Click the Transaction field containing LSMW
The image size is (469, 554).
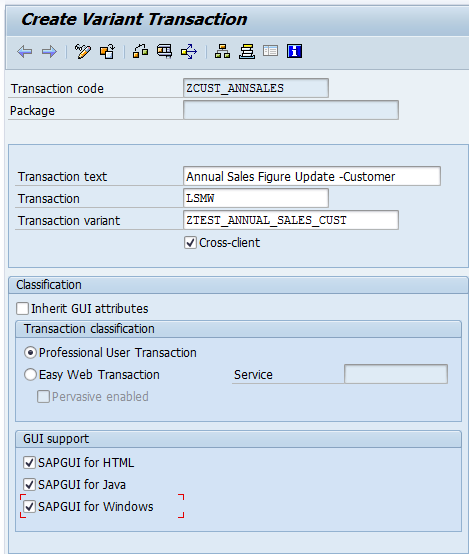point(256,198)
